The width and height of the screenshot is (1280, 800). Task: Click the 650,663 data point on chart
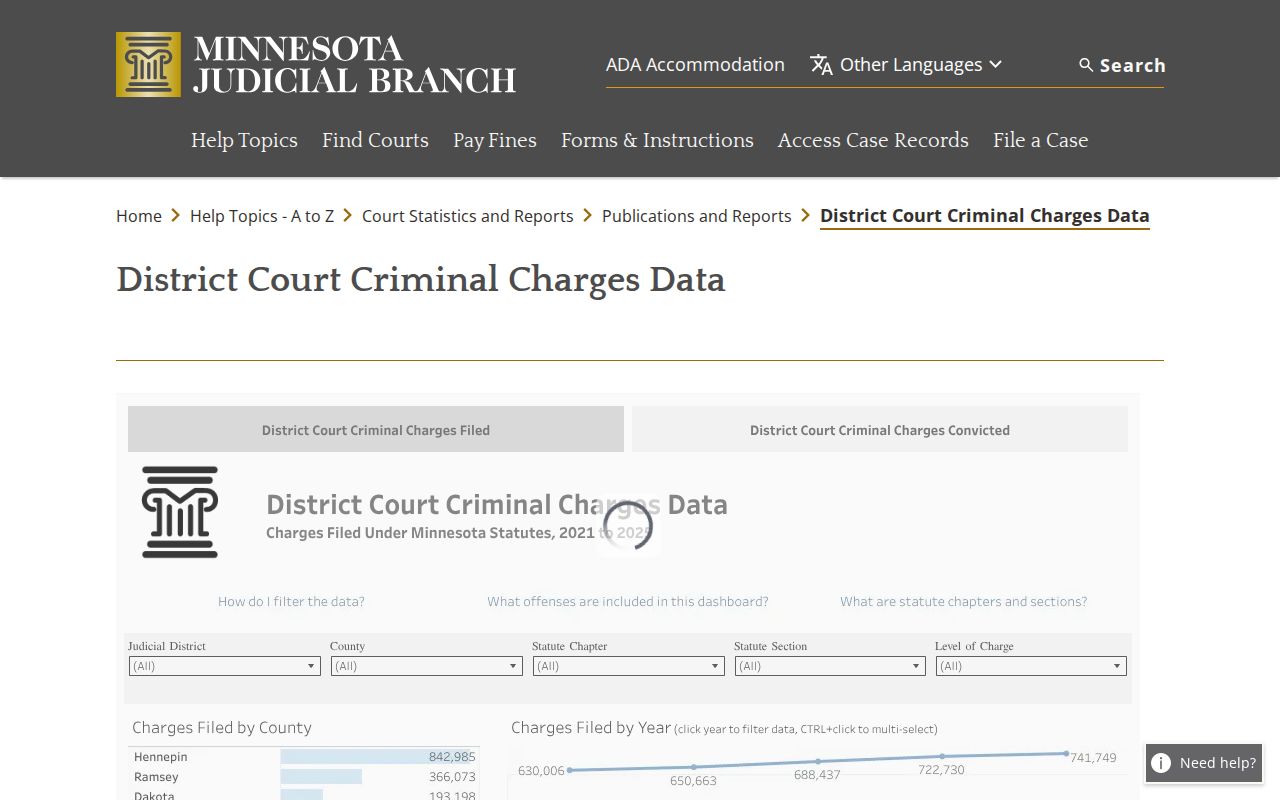point(694,767)
